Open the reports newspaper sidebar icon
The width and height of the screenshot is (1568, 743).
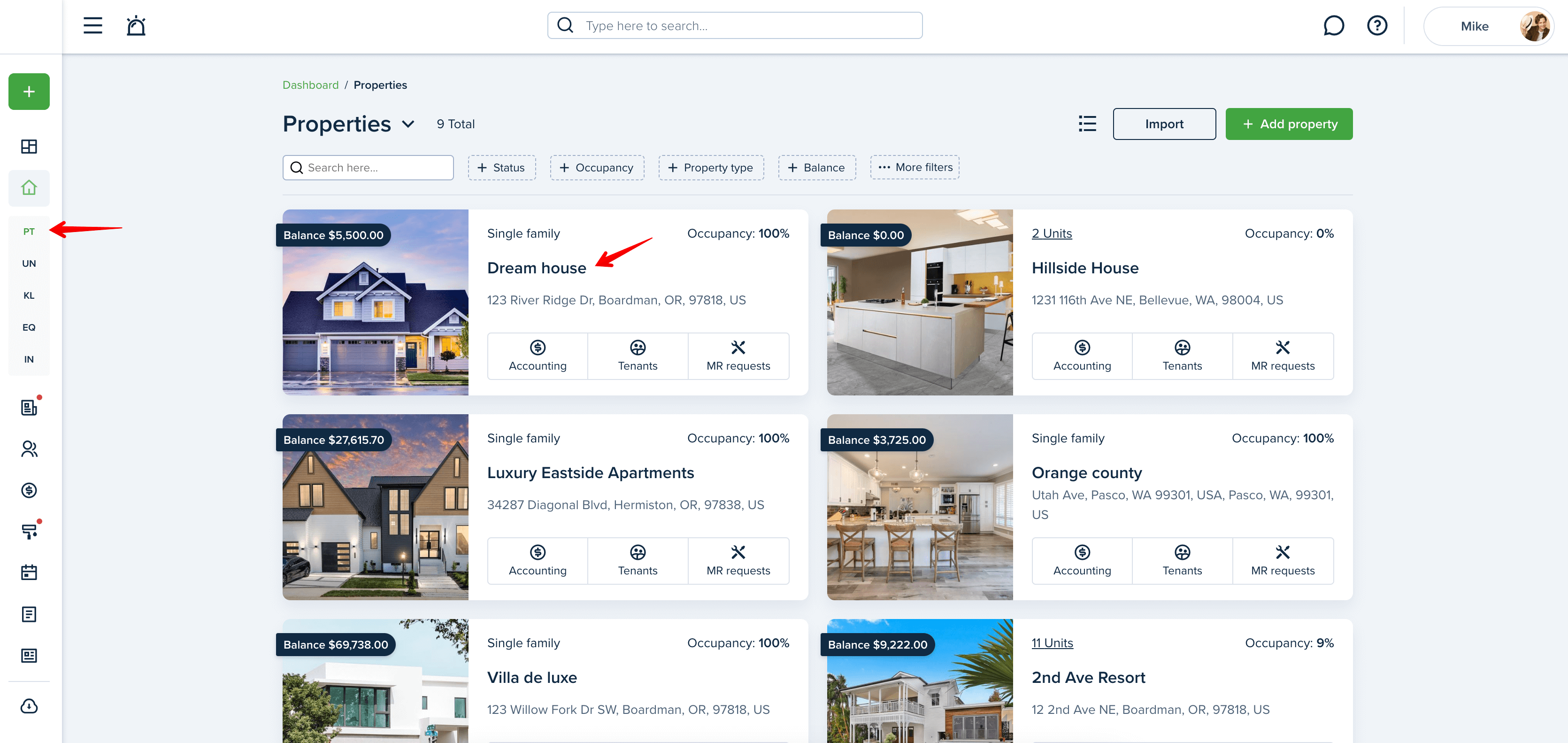coord(29,655)
